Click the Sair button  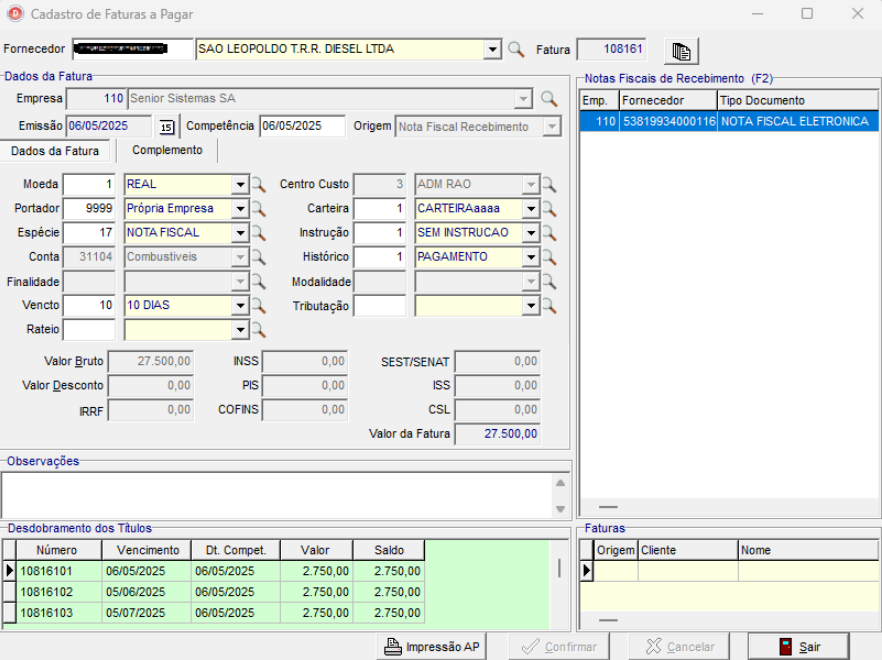tap(798, 647)
